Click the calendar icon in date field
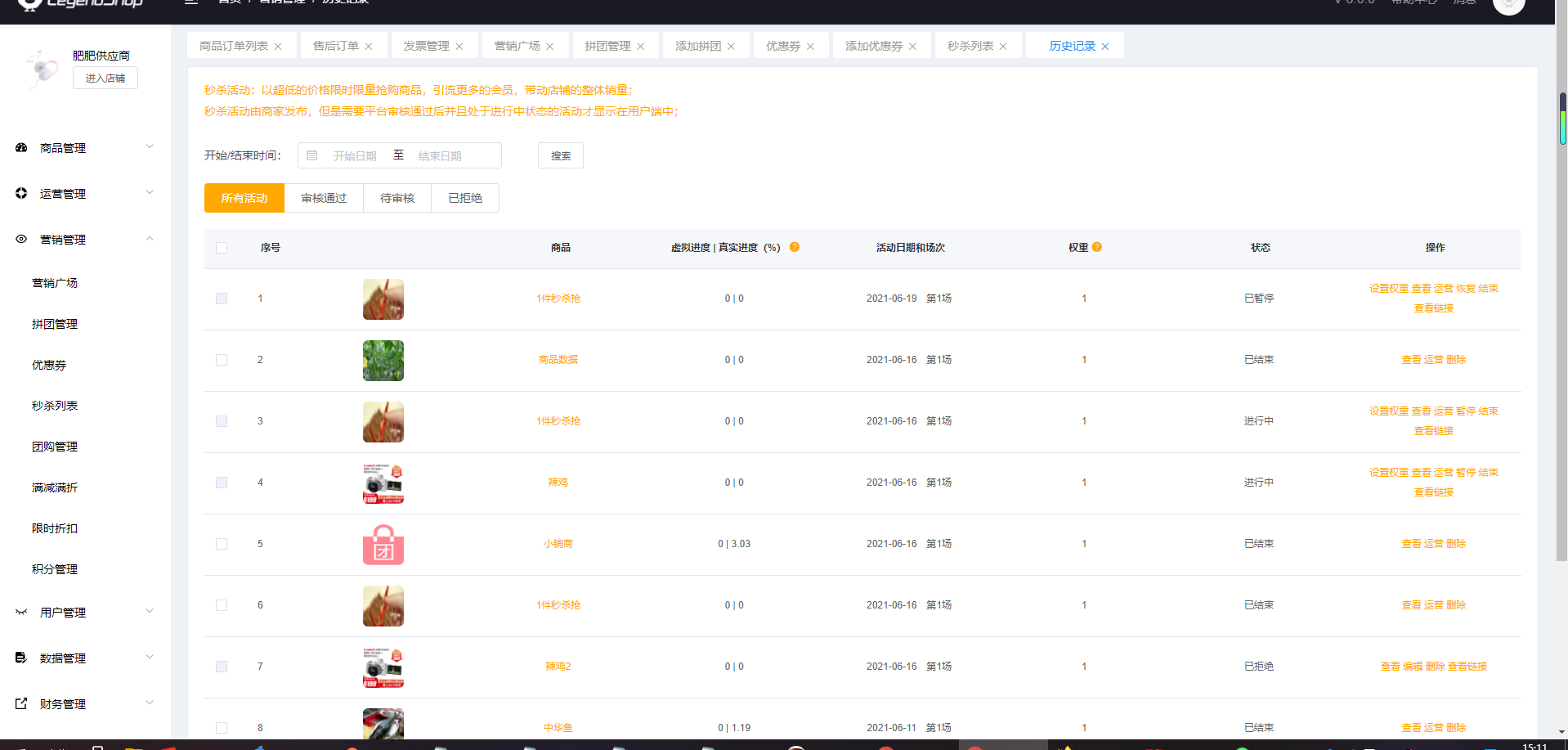1568x750 pixels. (312, 155)
